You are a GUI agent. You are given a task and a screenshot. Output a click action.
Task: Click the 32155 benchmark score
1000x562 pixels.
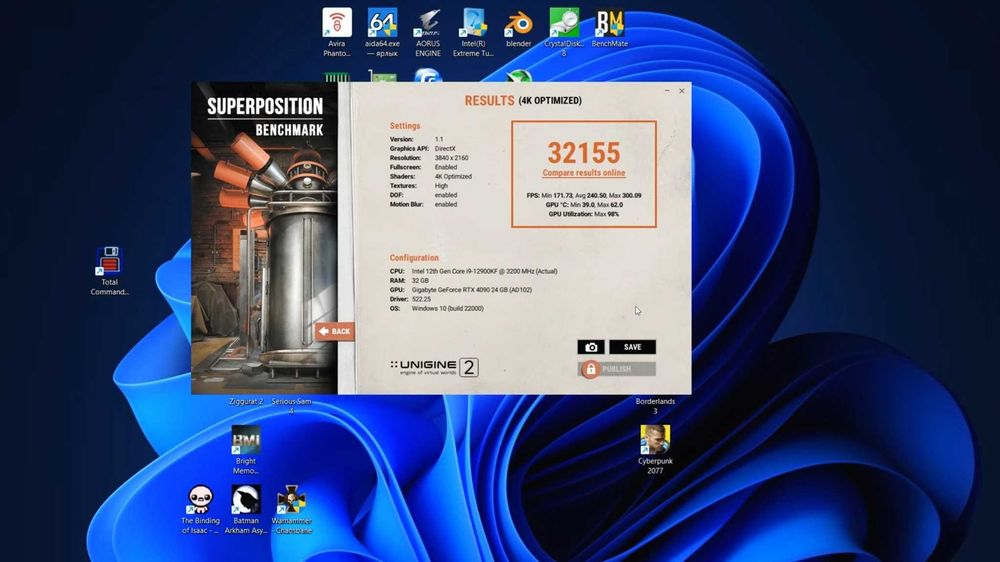[584, 152]
